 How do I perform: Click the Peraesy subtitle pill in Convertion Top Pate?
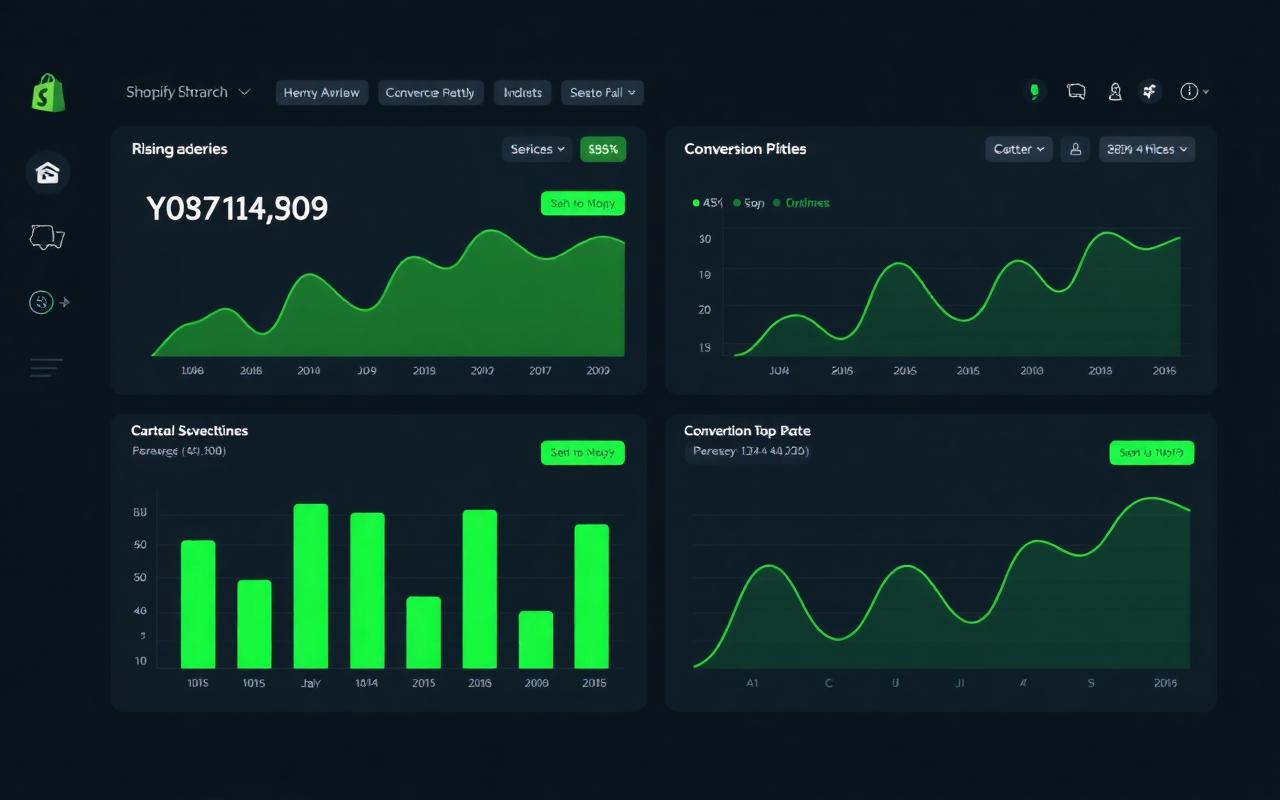(749, 452)
